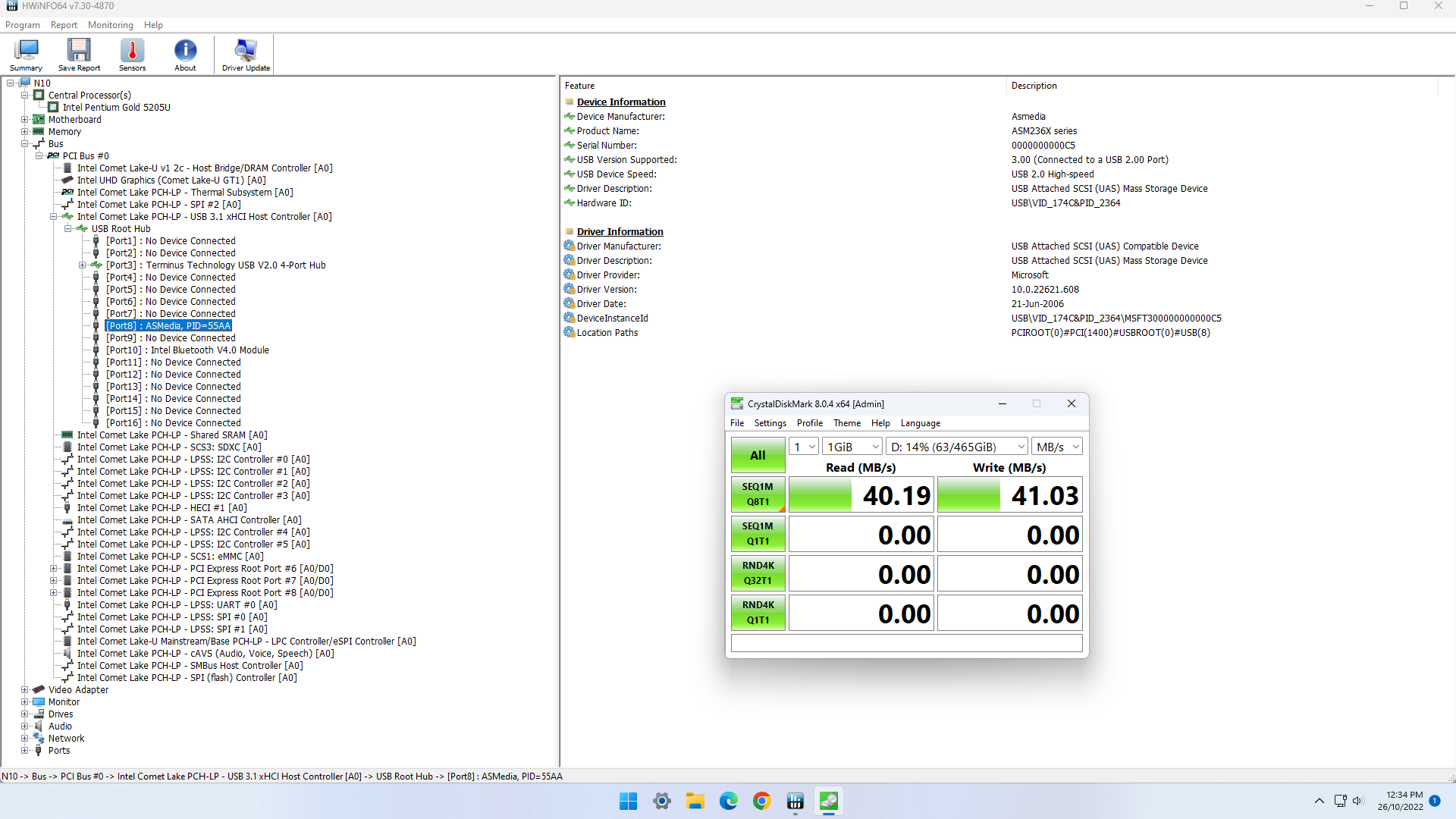
Task: Expand PCI Express Root Port #6 node
Action: [x=53, y=568]
